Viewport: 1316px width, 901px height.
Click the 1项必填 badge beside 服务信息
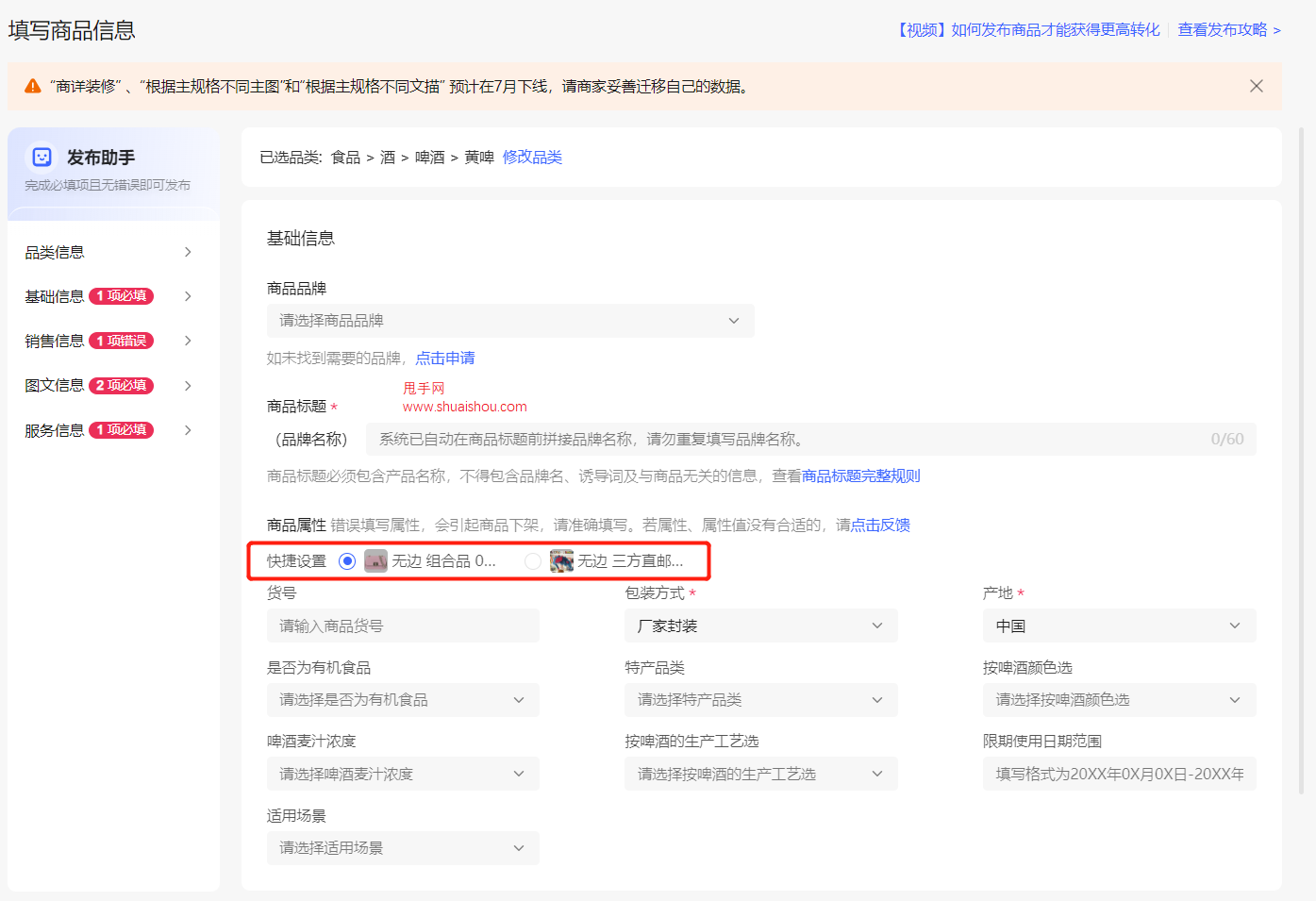[121, 430]
